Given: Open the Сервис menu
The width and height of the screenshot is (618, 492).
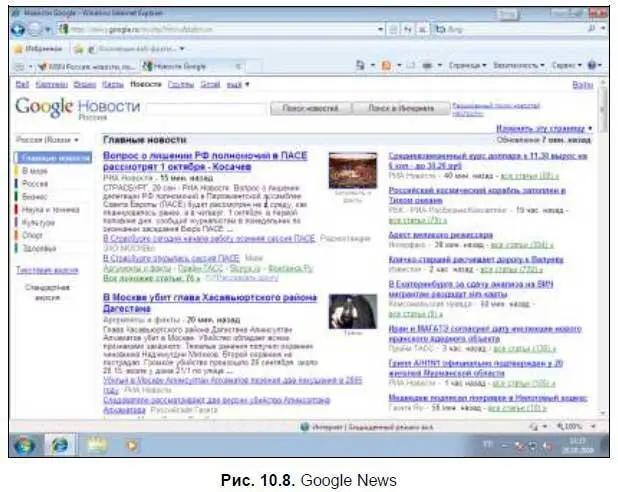Looking at the screenshot, I should (x=566, y=65).
